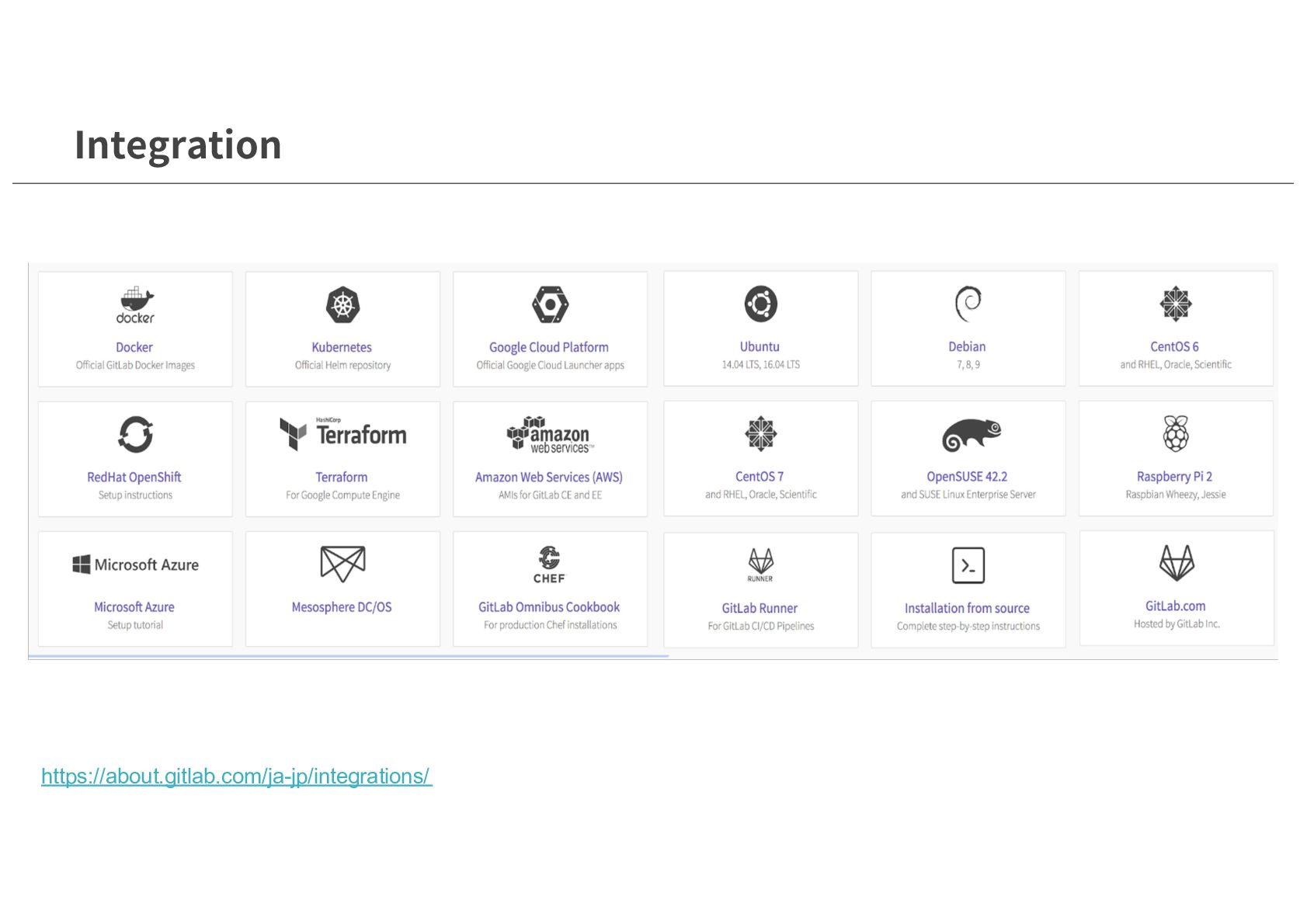Click the Integration slide heading

[x=178, y=145]
